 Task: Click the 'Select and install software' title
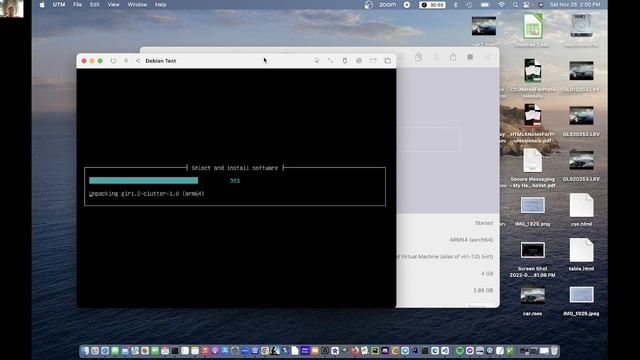[x=235, y=168]
